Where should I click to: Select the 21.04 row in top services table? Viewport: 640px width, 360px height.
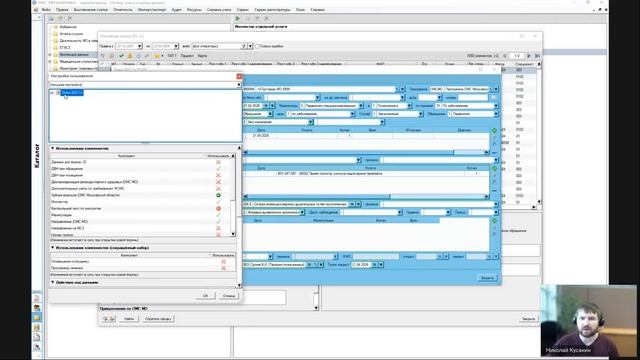point(366,135)
